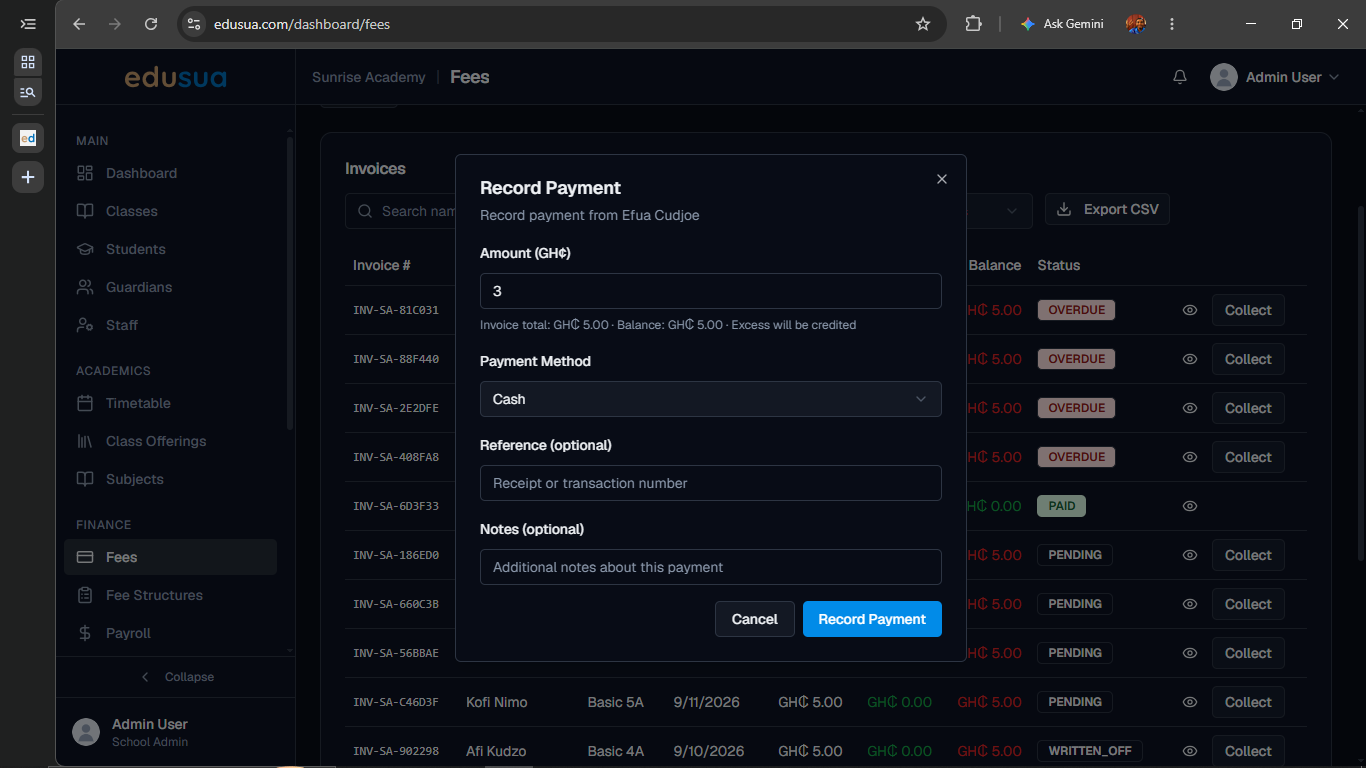Open Fee Structures in the sidebar
The width and height of the screenshot is (1366, 768).
tap(170, 595)
